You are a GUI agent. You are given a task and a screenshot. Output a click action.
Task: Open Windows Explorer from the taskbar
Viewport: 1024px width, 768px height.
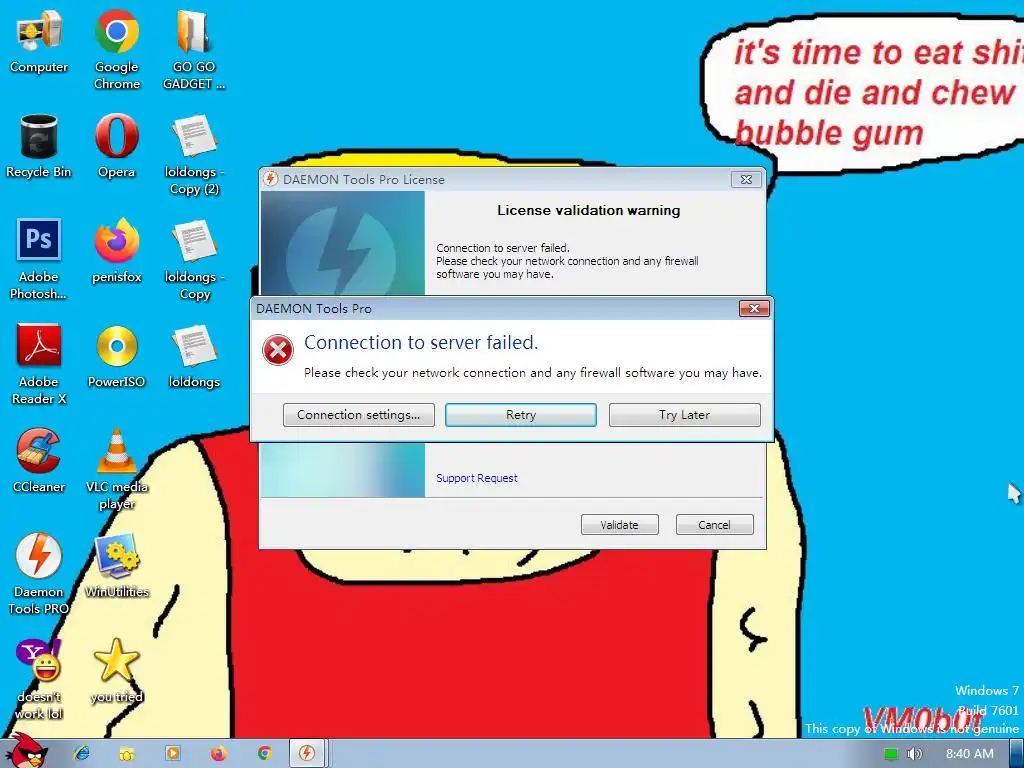point(127,753)
